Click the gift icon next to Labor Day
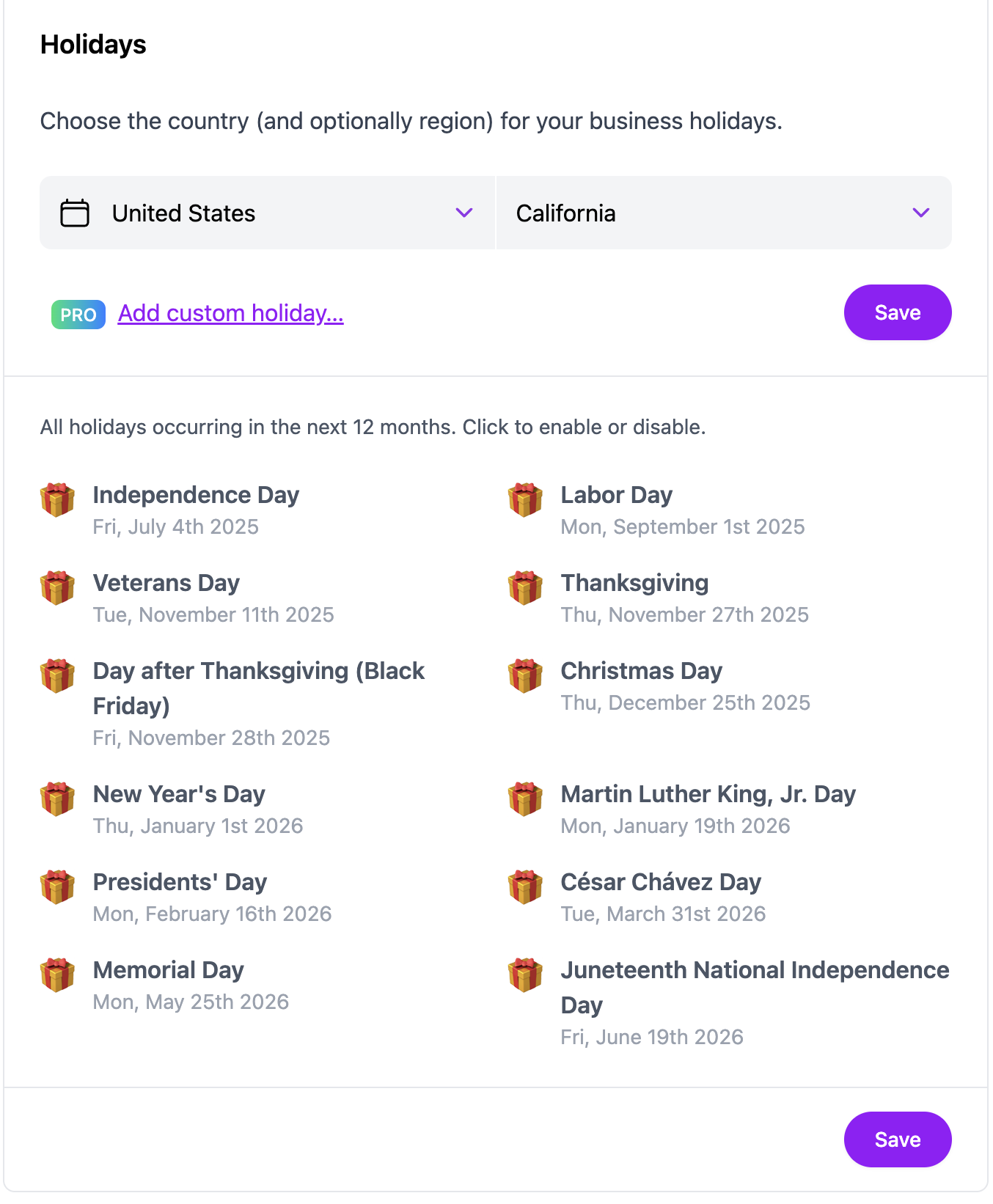This screenshot has width=993, height=1204. [x=525, y=500]
